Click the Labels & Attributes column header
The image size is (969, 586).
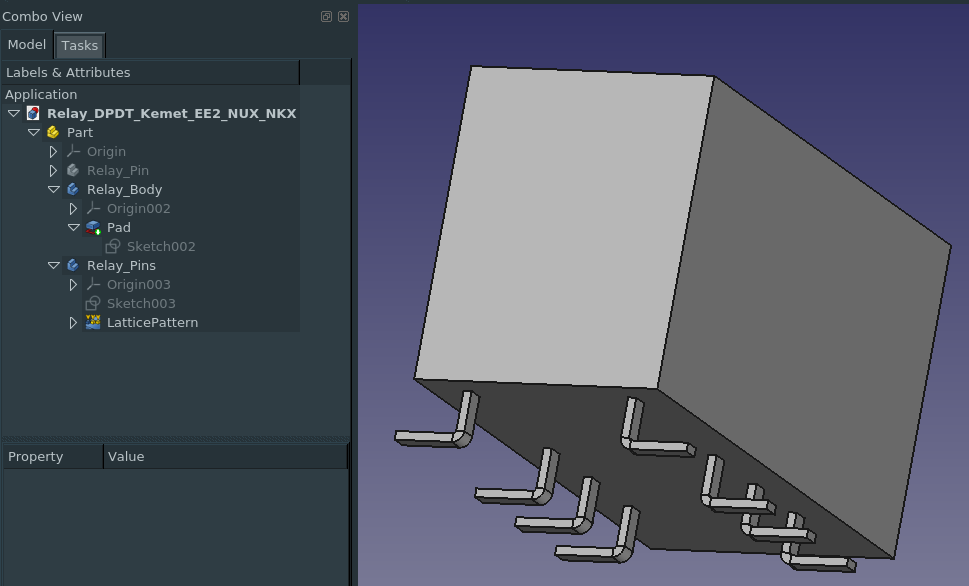click(x=150, y=73)
